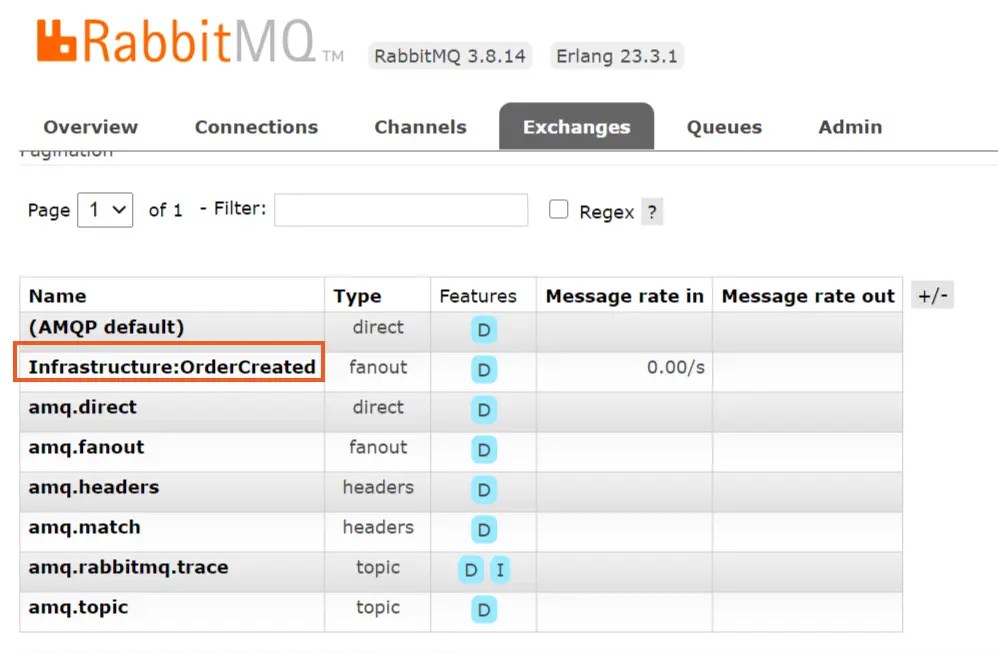
Task: Click the RabbitMQ logo icon
Action: point(57,40)
